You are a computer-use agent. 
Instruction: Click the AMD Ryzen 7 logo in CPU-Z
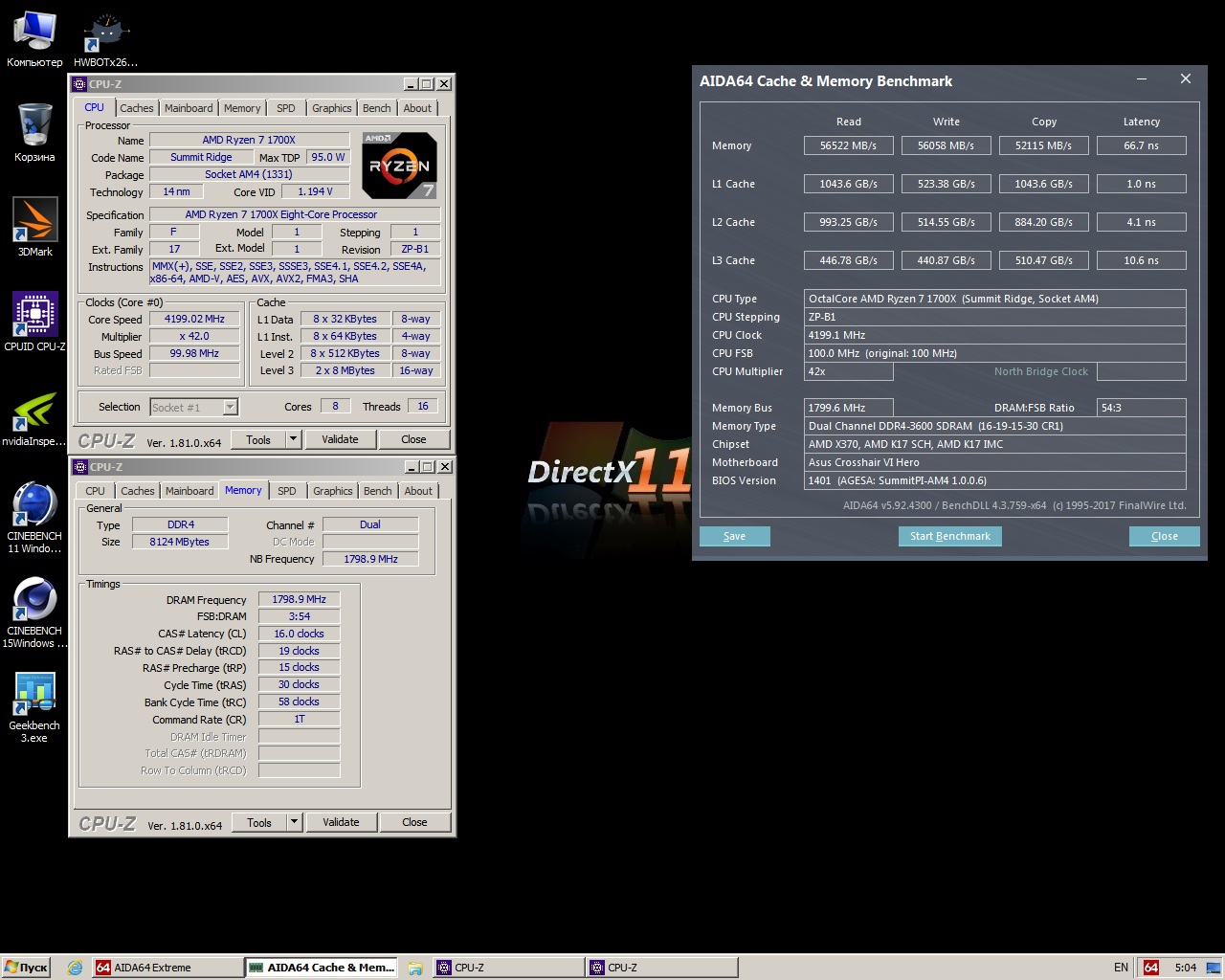coord(399,166)
